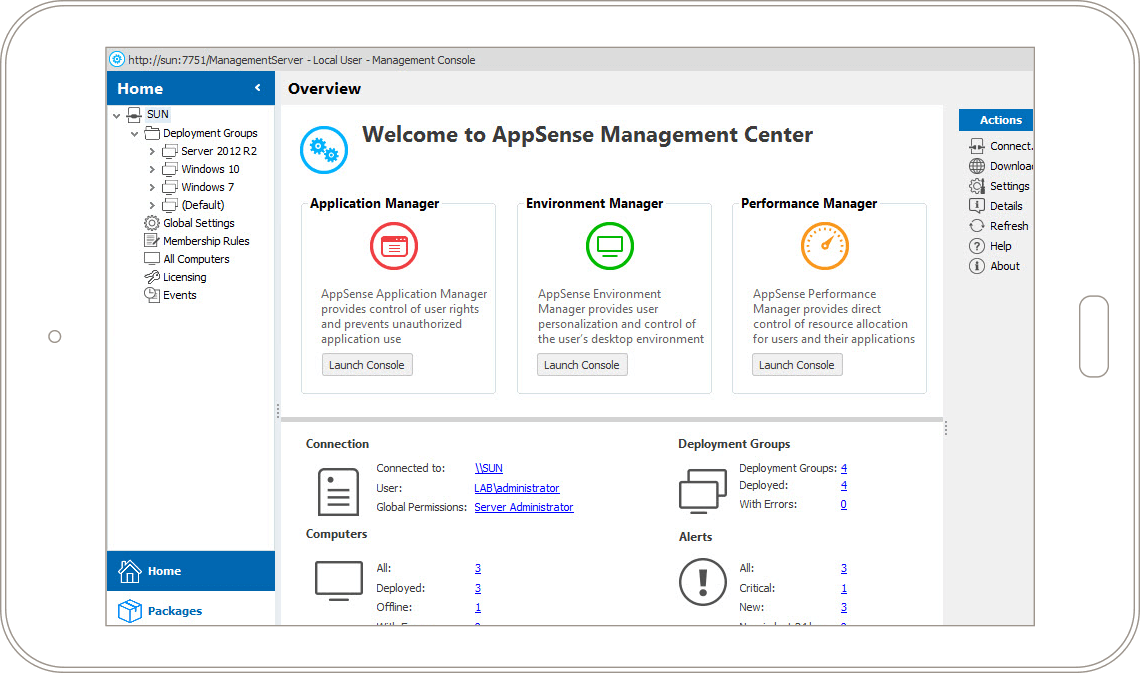
Task: Click the Windows 7 group icon
Action: pos(169,187)
